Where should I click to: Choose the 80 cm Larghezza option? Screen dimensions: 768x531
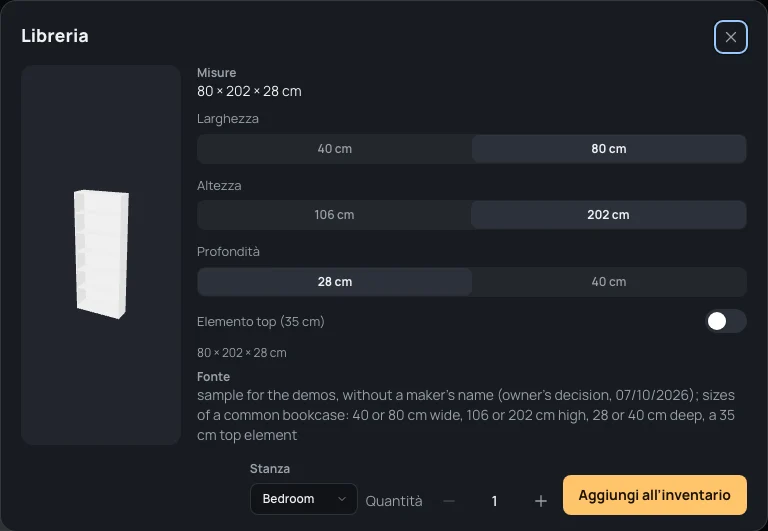pyautogui.click(x=609, y=148)
